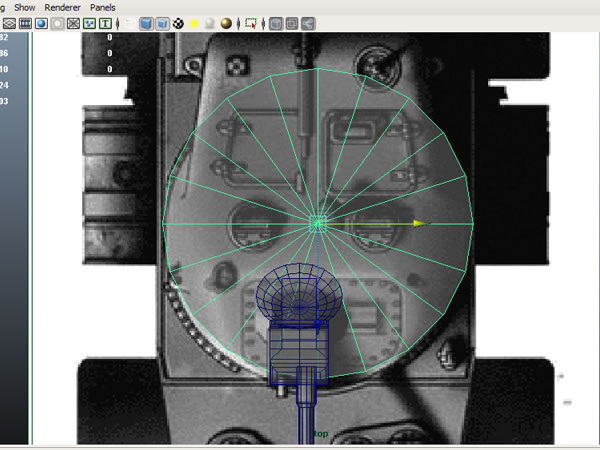Toggle High Quality Rendering gold sphere
Viewport: 600px width, 450px height.
tap(226, 24)
